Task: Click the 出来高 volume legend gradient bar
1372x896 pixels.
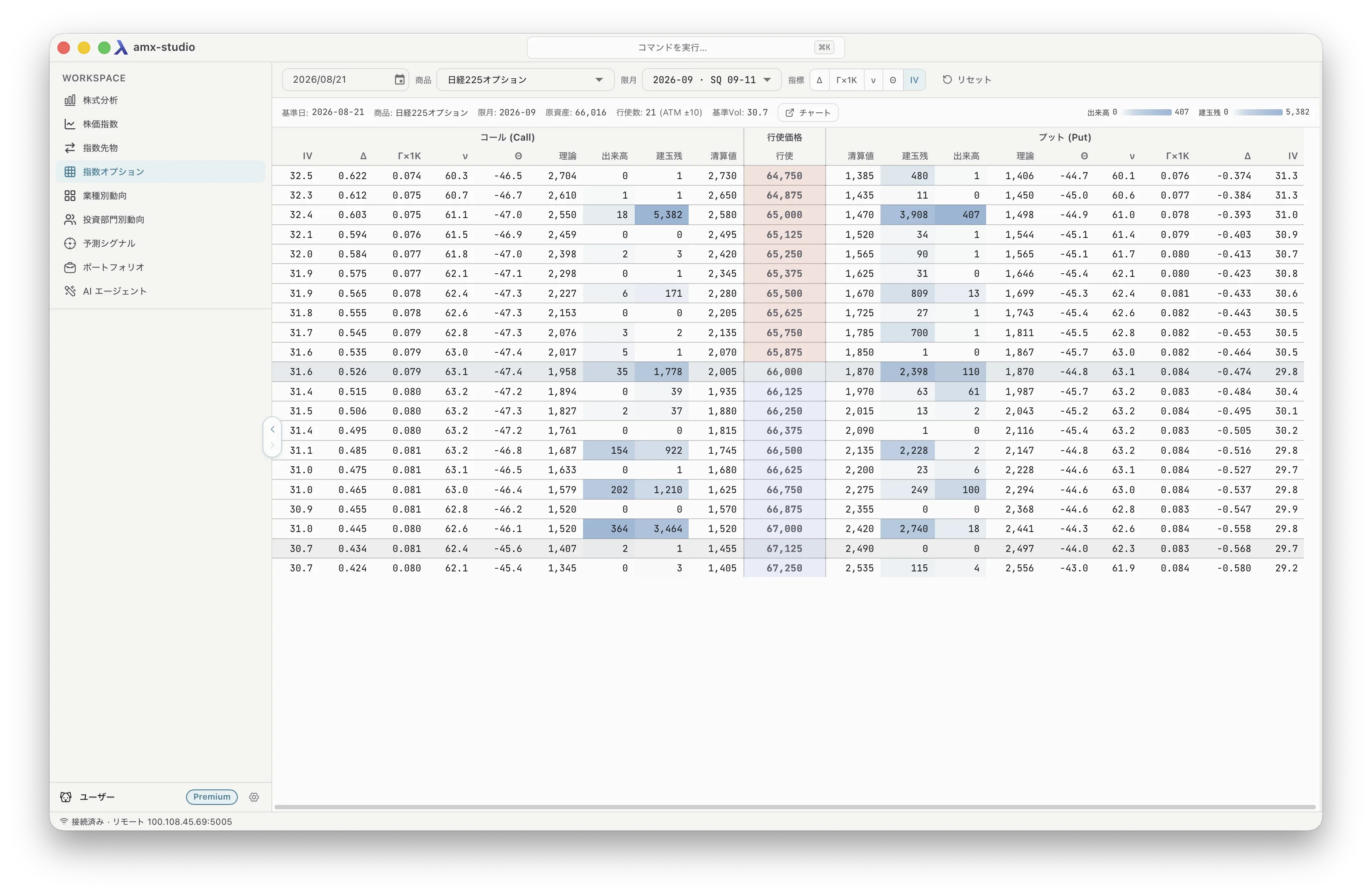Action: [1146, 112]
